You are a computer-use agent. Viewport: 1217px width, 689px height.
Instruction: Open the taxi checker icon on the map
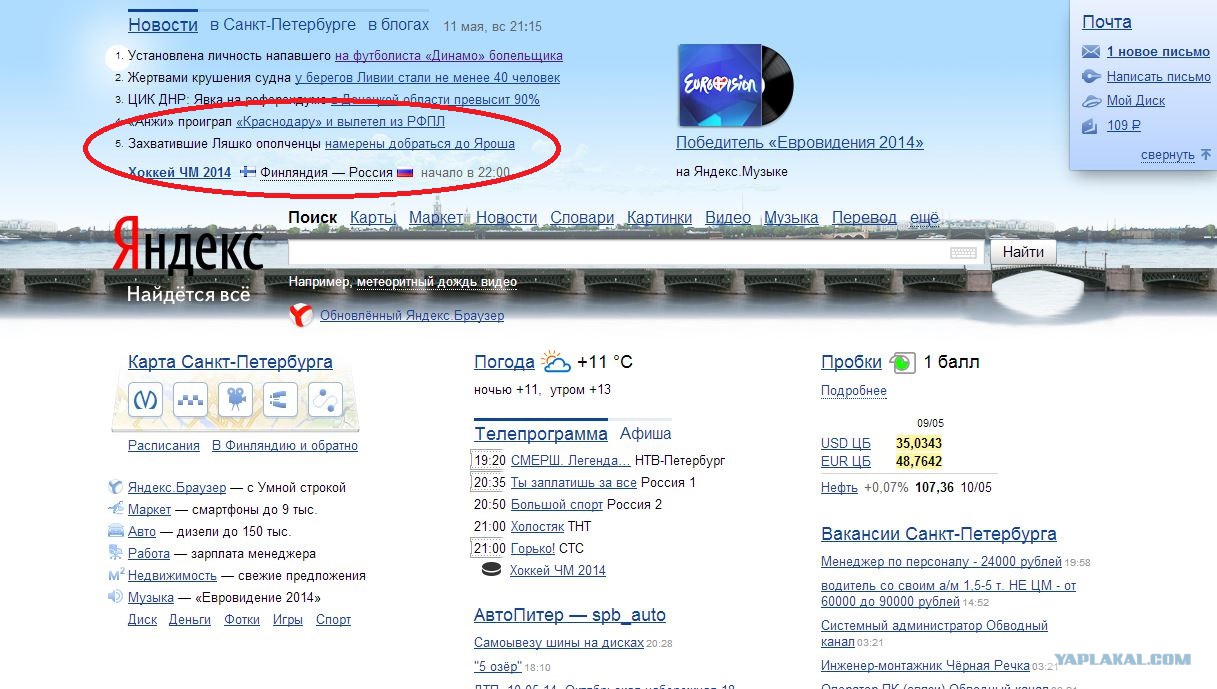[x=191, y=400]
